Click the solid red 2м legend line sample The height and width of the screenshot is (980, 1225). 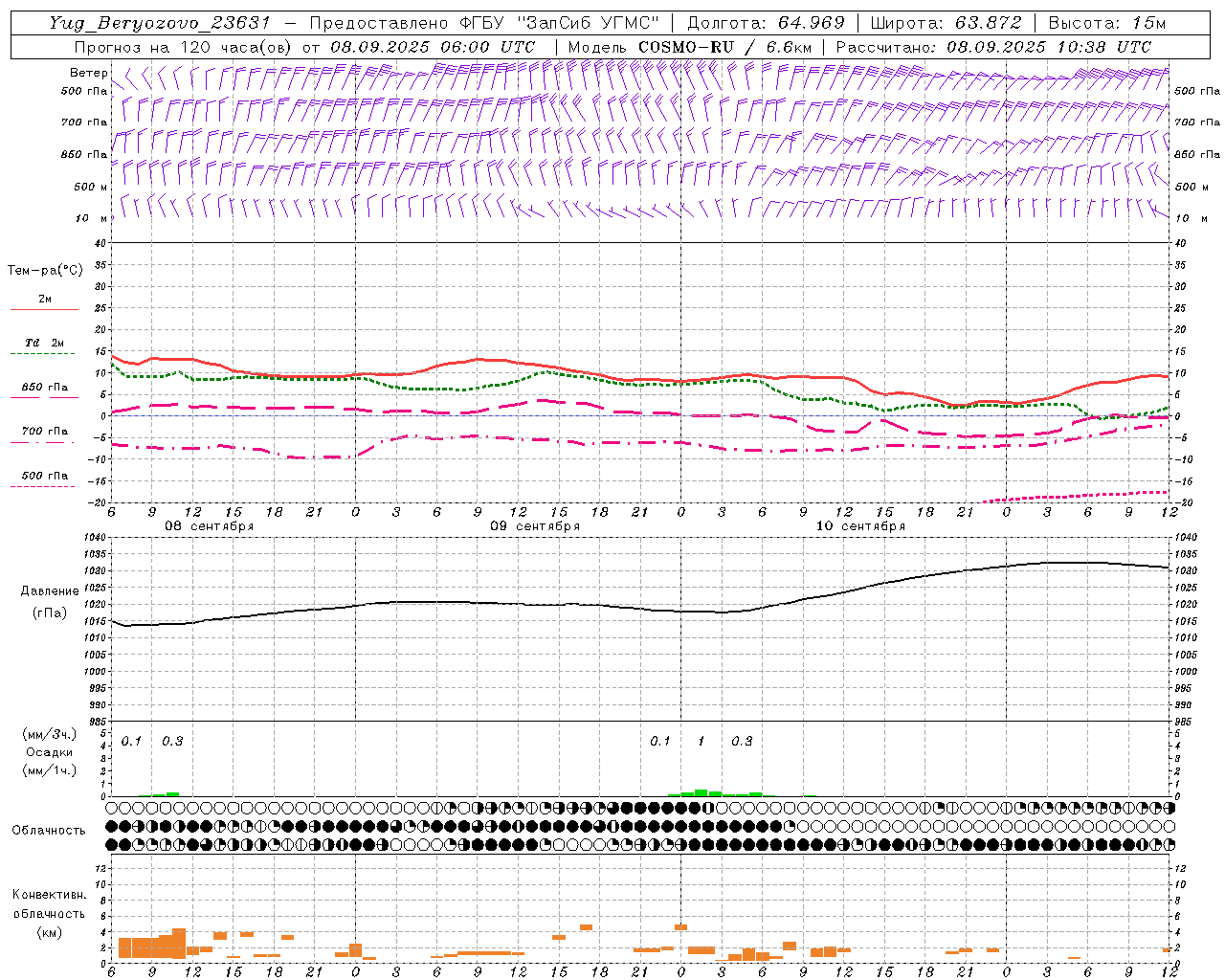click(44, 309)
